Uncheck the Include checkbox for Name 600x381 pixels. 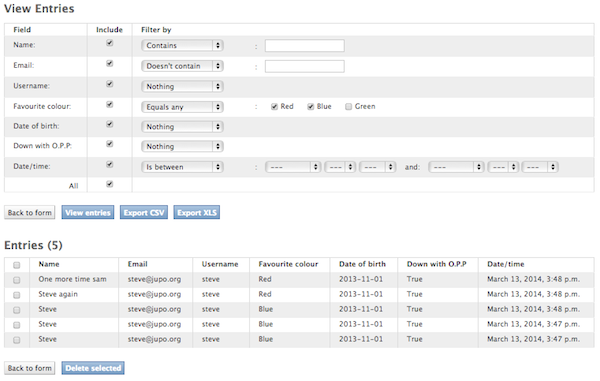[x=109, y=43]
